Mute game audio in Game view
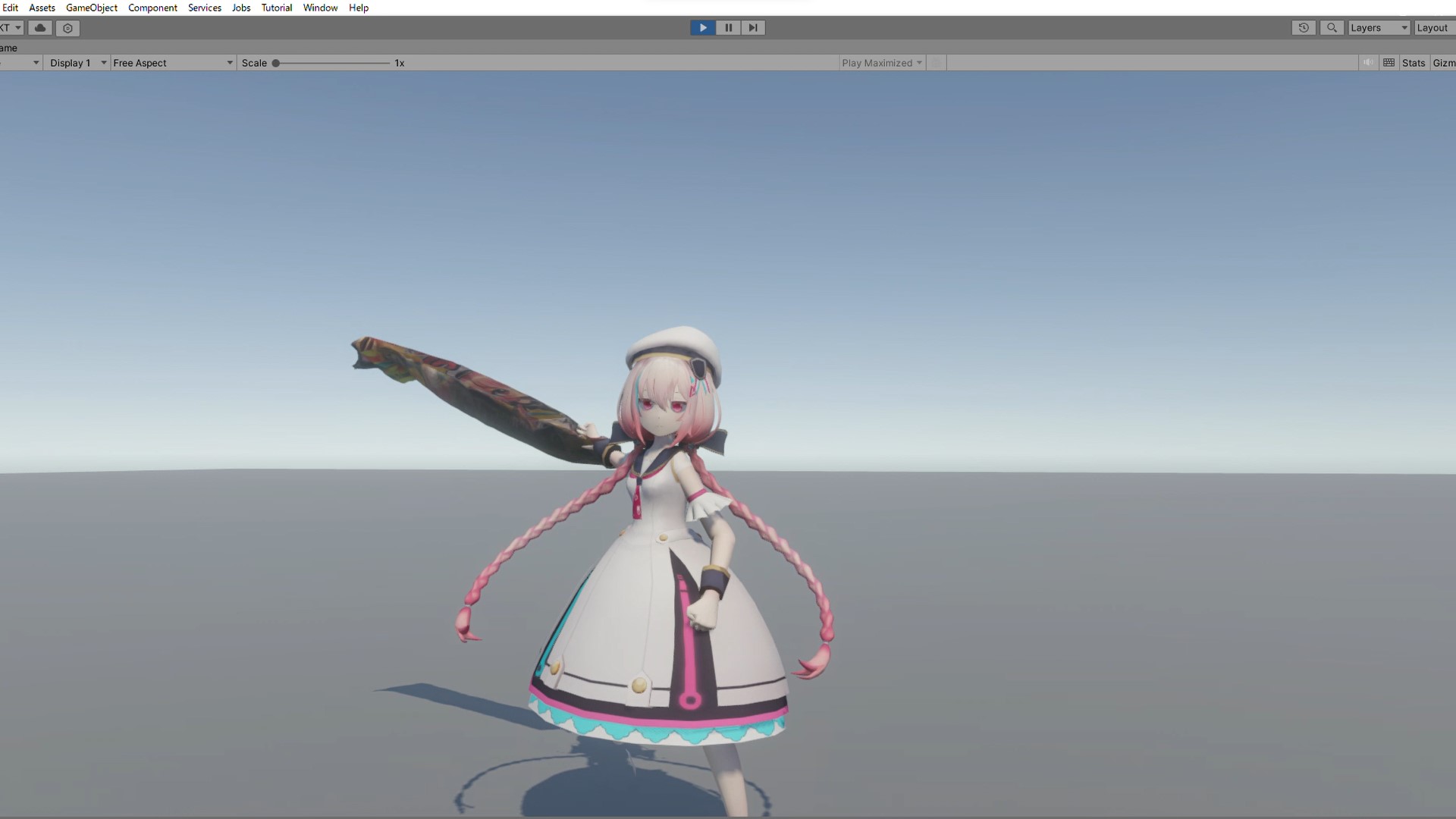The height and width of the screenshot is (819, 1456). [x=1367, y=62]
